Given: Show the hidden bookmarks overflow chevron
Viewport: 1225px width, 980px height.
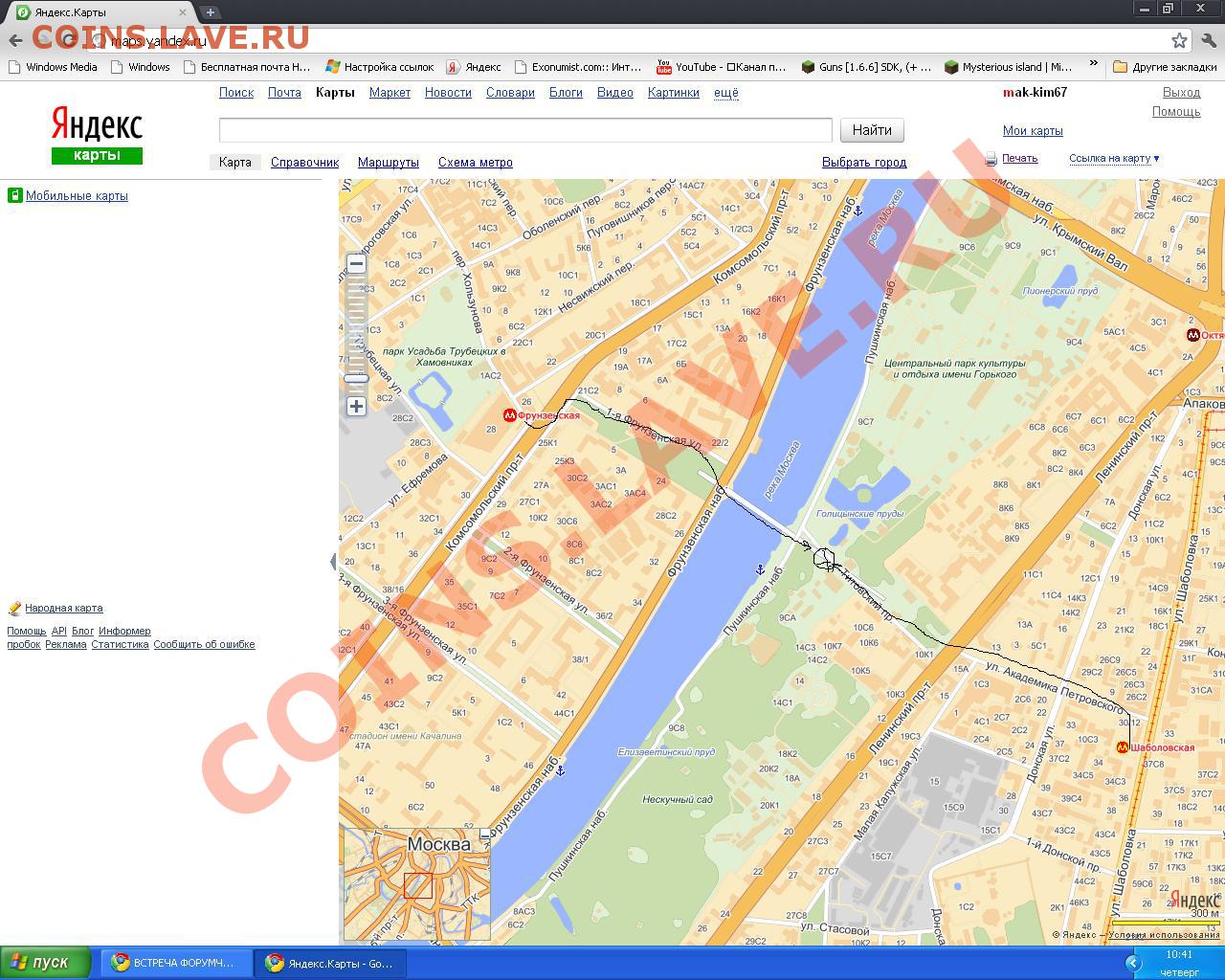Looking at the screenshot, I should pos(1093,65).
